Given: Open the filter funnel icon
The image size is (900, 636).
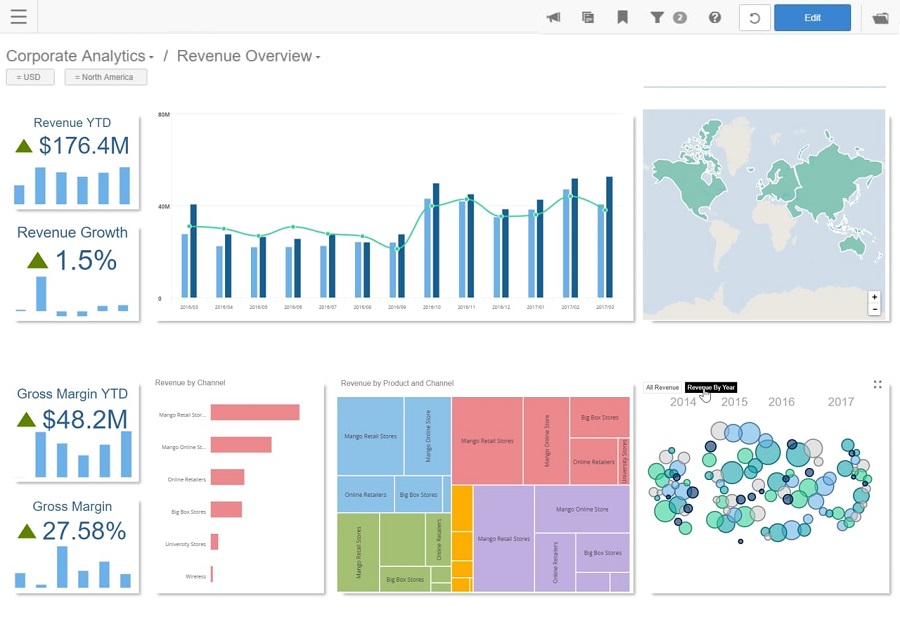Looking at the screenshot, I should 657,17.
